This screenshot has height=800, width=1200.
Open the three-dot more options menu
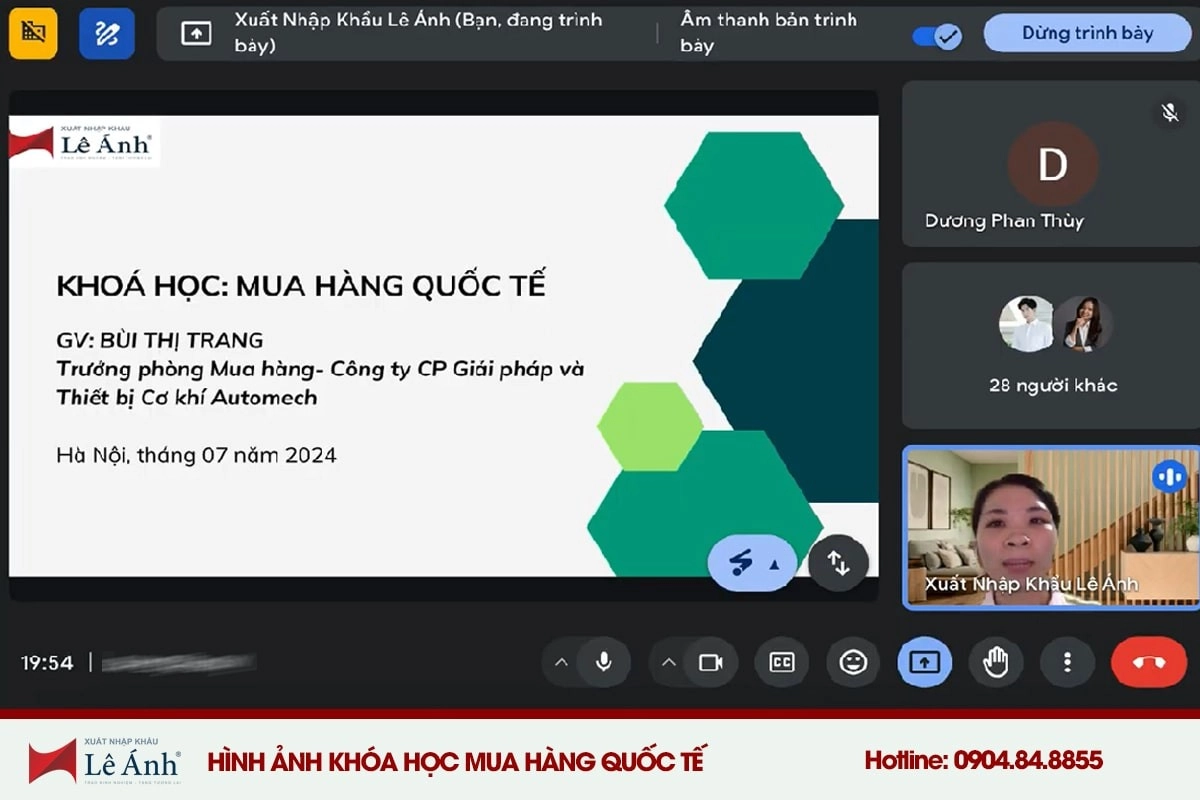[1067, 662]
